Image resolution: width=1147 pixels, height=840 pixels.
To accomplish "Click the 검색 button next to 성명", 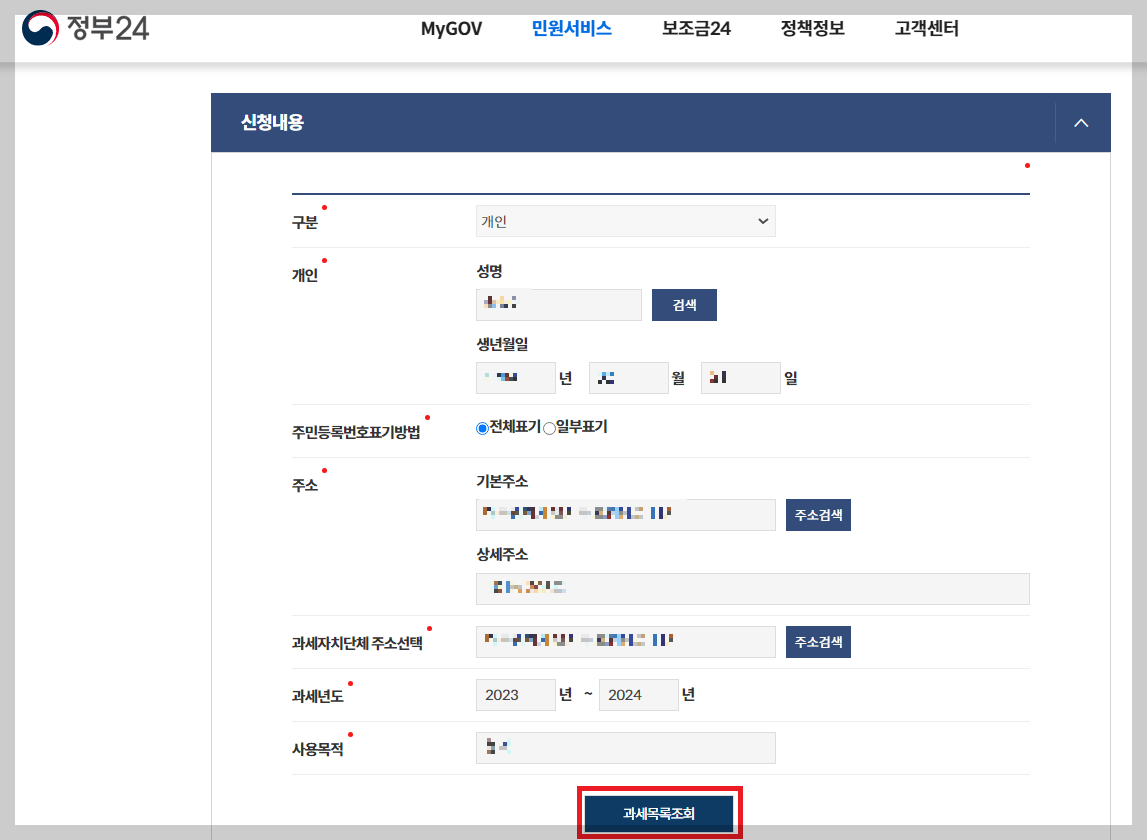I will tap(684, 304).
